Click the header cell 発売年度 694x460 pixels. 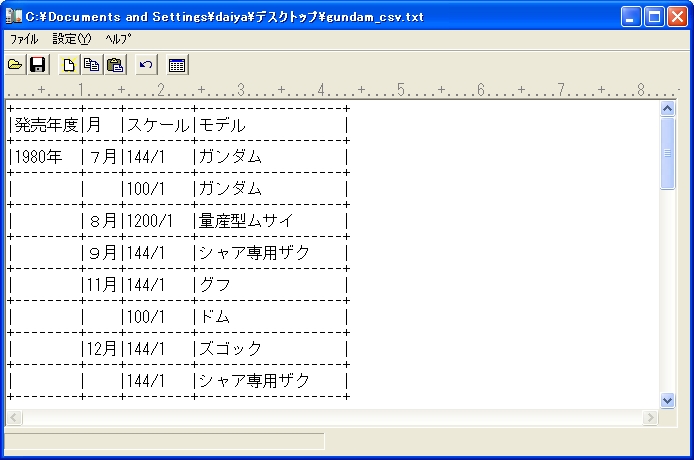tap(46, 125)
